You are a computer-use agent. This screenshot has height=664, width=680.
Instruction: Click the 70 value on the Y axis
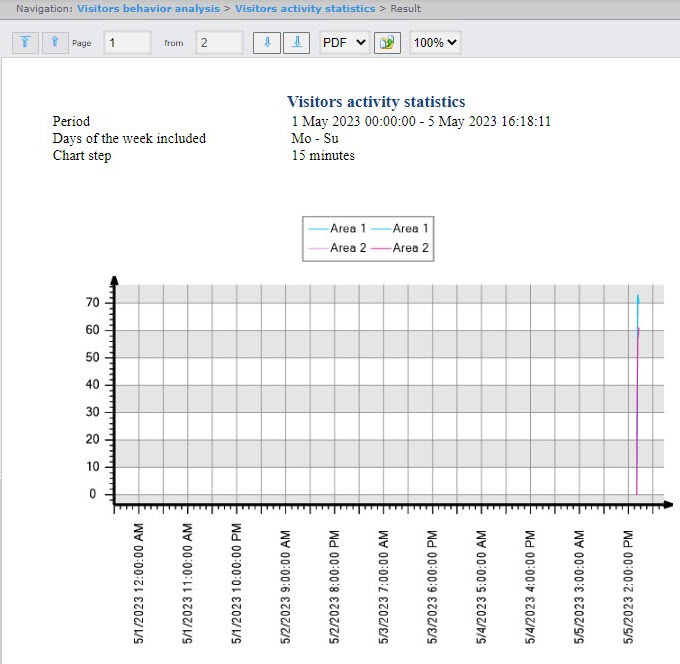tap(91, 302)
